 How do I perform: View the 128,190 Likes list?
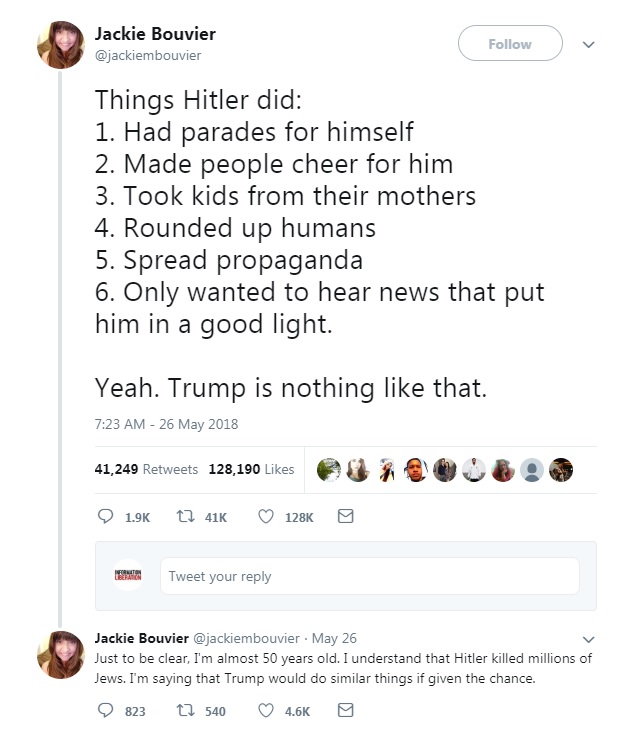[251, 469]
